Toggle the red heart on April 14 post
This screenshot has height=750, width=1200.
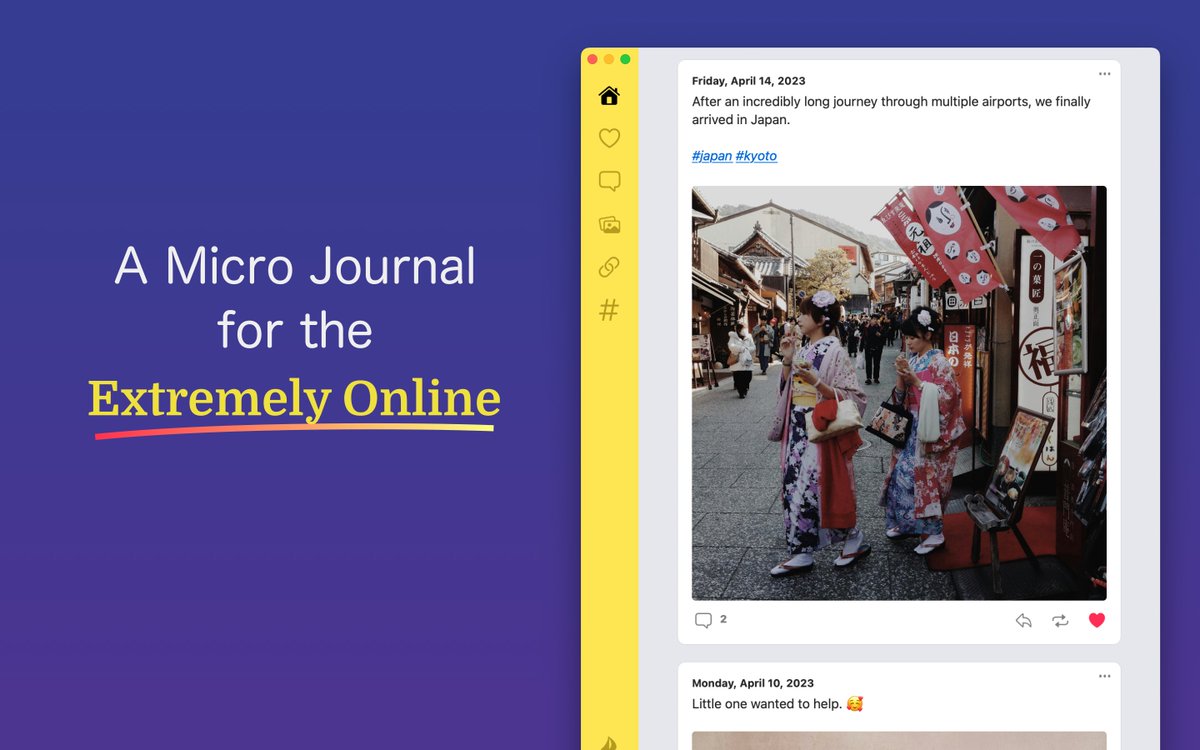tap(1097, 620)
